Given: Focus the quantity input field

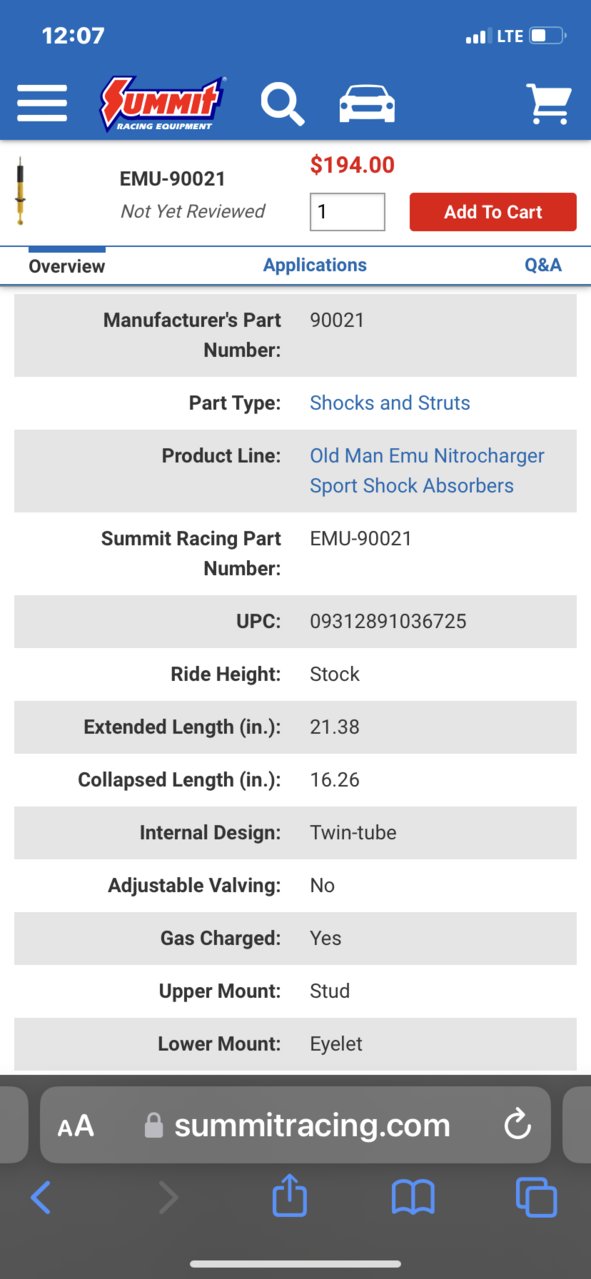Looking at the screenshot, I should point(347,212).
